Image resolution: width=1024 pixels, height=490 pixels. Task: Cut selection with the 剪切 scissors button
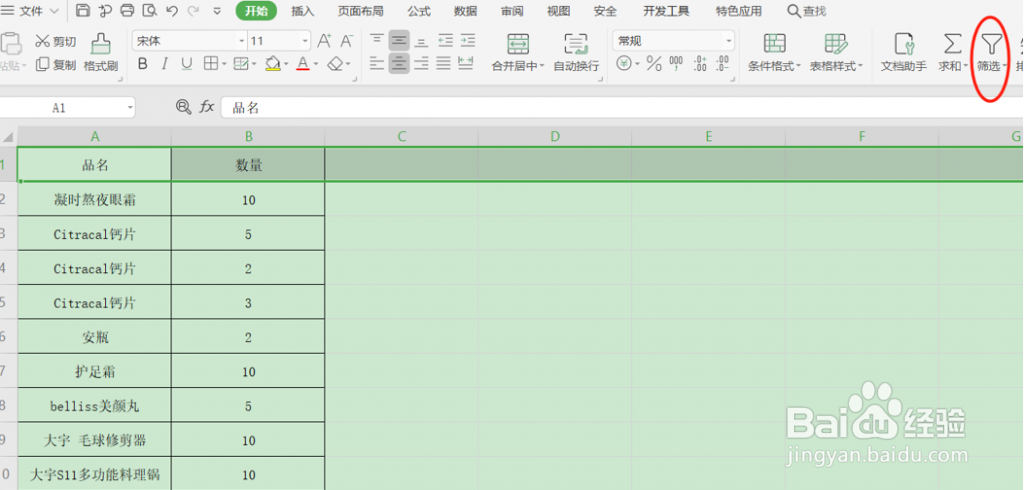coord(55,42)
